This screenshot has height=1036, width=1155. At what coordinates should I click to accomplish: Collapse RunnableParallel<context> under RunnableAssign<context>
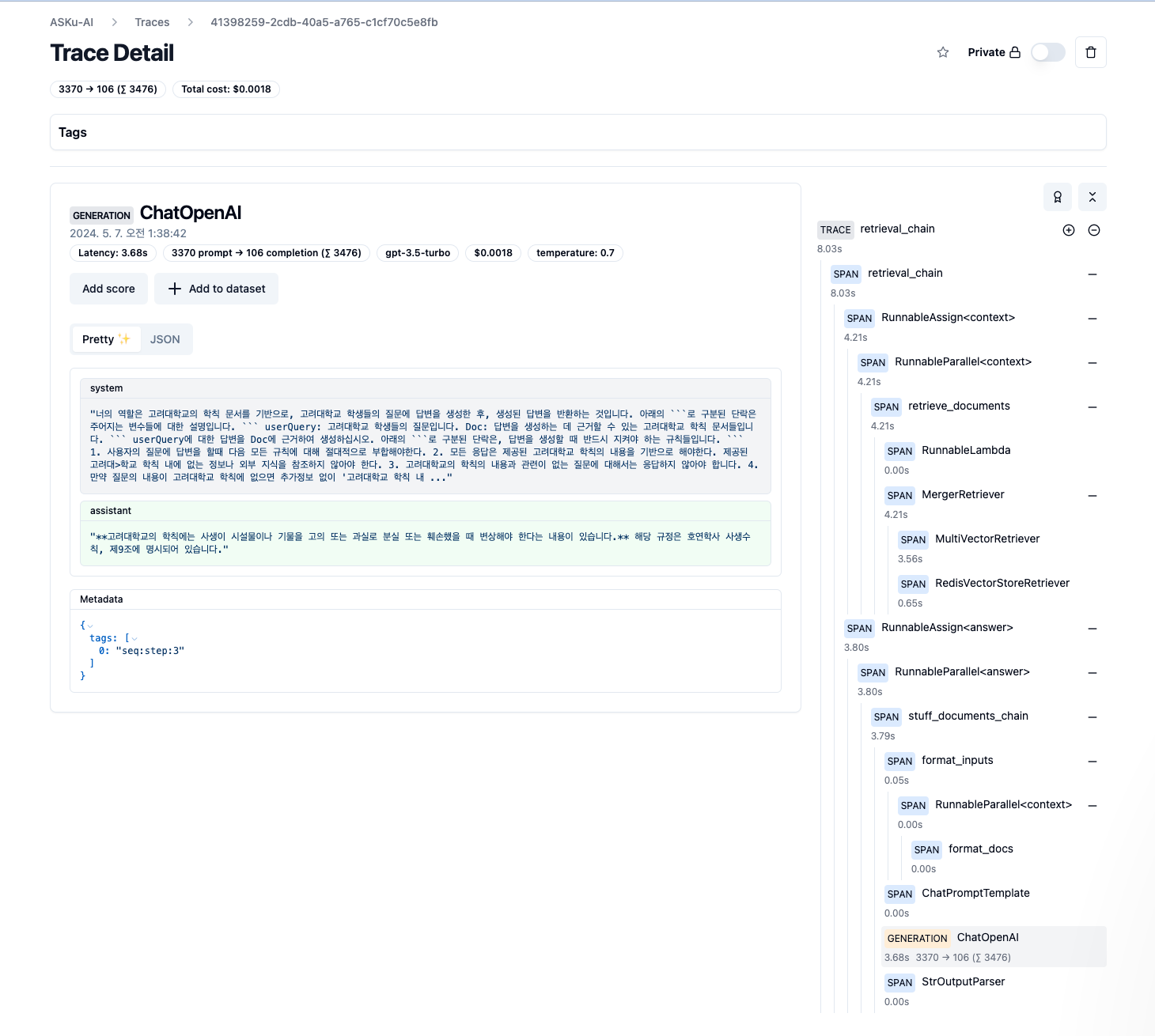[x=1093, y=363]
